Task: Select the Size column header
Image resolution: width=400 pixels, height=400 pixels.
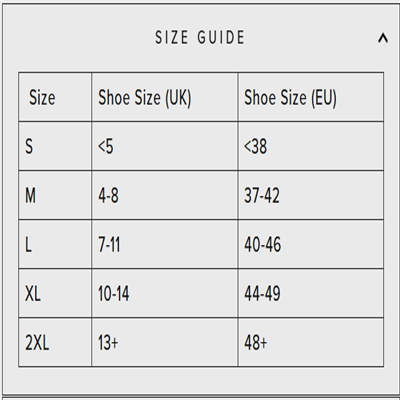Action: pos(55,97)
